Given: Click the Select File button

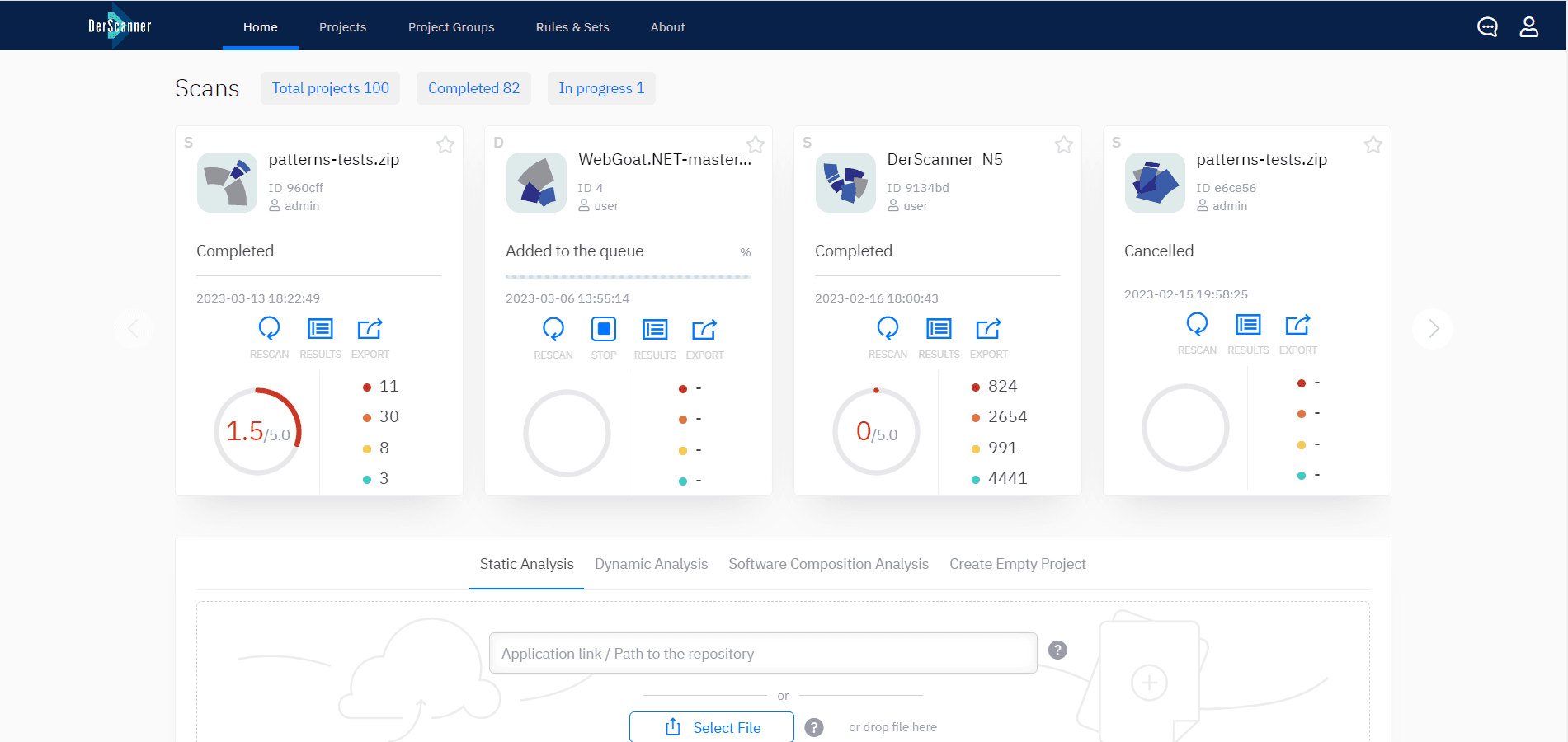Looking at the screenshot, I should (711, 726).
